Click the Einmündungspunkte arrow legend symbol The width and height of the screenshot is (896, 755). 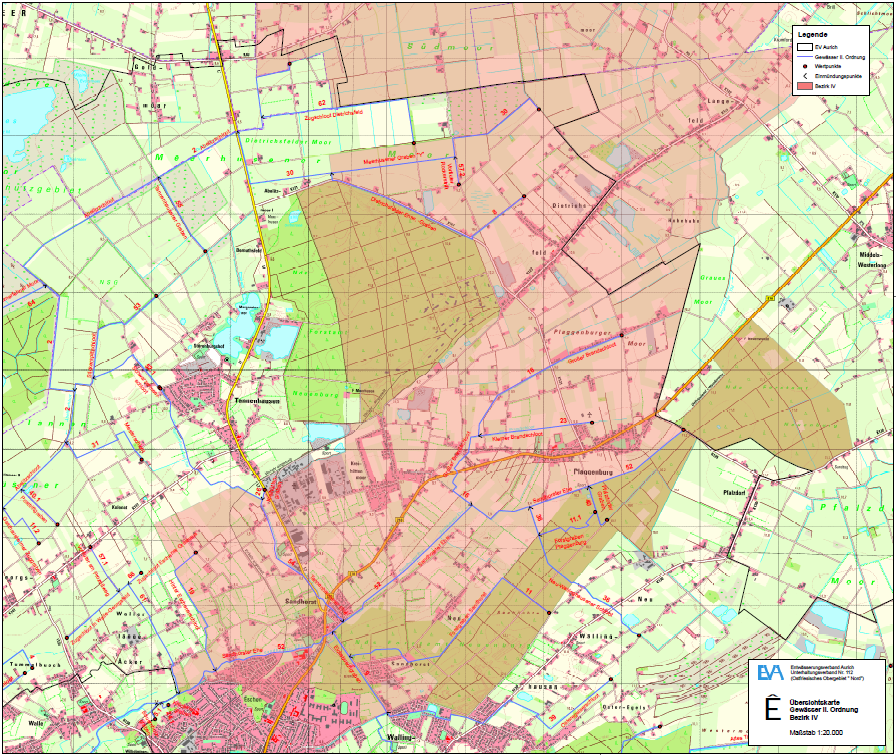(805, 75)
